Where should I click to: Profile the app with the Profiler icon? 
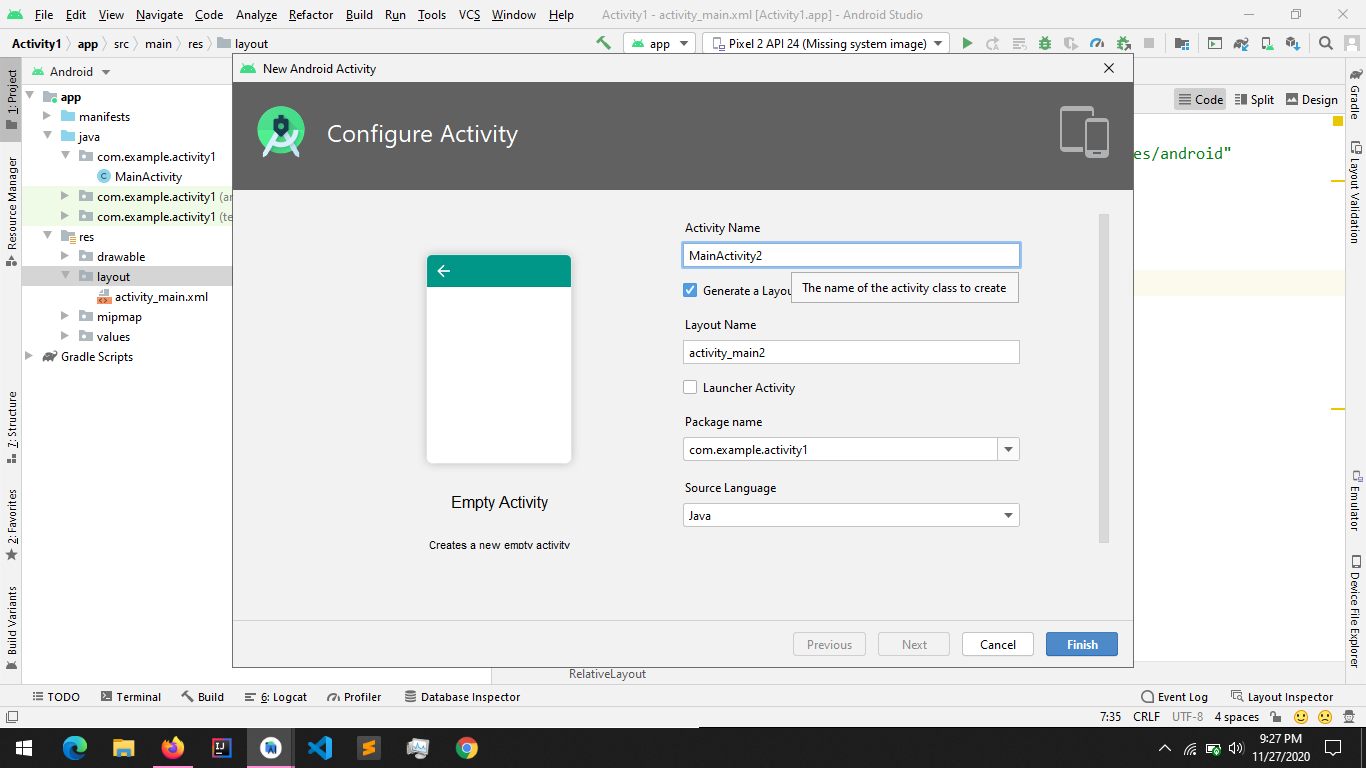click(1097, 43)
